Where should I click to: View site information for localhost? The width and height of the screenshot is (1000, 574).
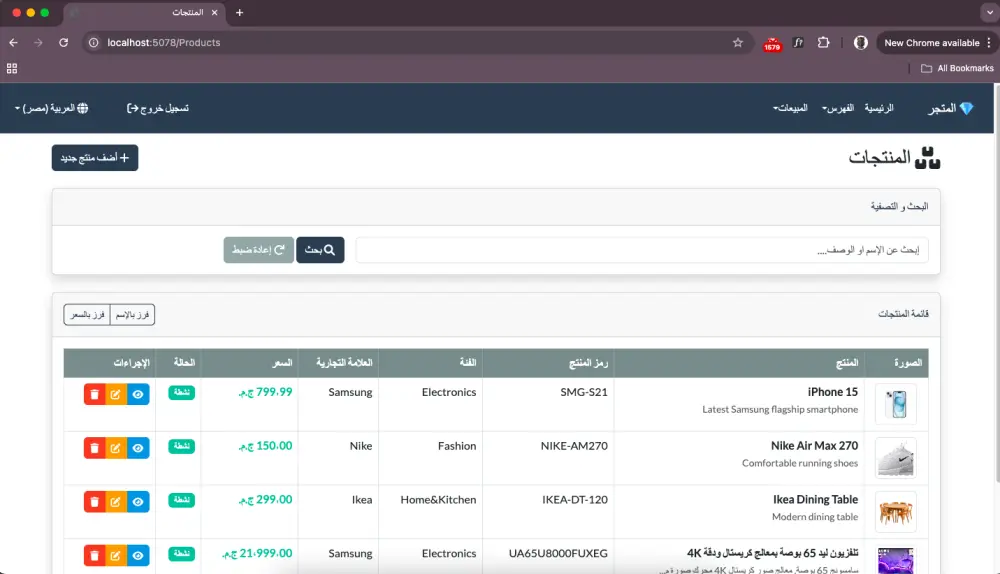[94, 43]
